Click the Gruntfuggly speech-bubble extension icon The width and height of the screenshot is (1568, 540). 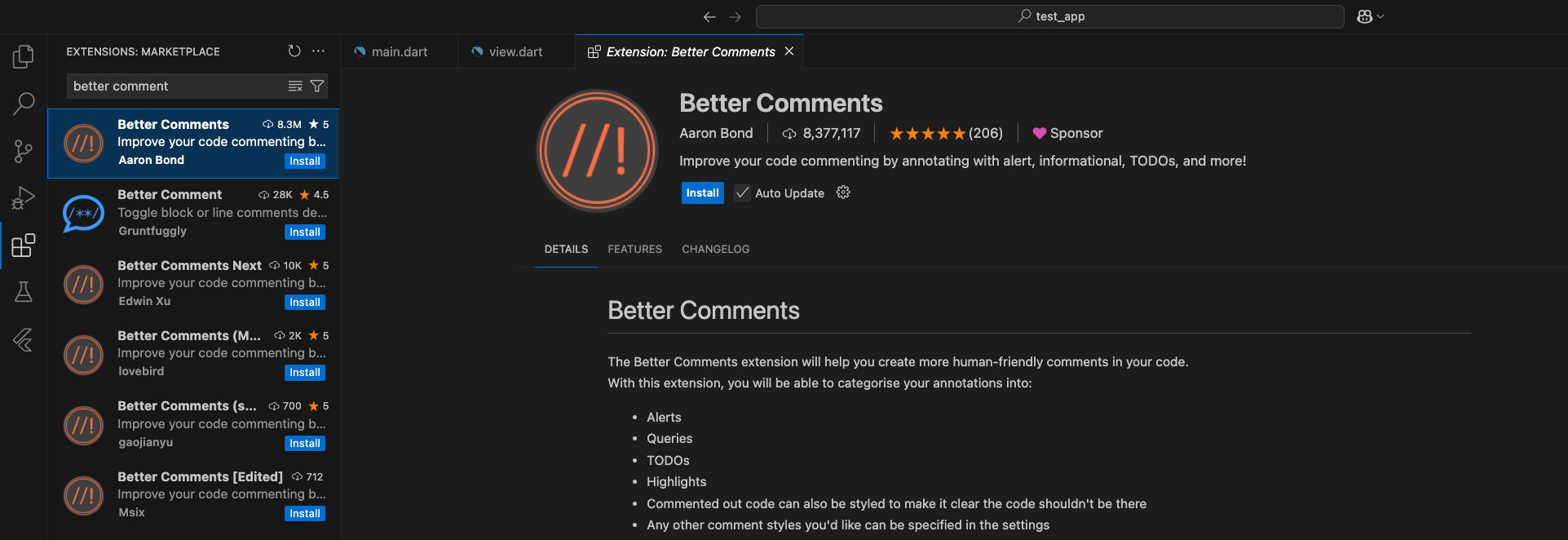tap(83, 213)
